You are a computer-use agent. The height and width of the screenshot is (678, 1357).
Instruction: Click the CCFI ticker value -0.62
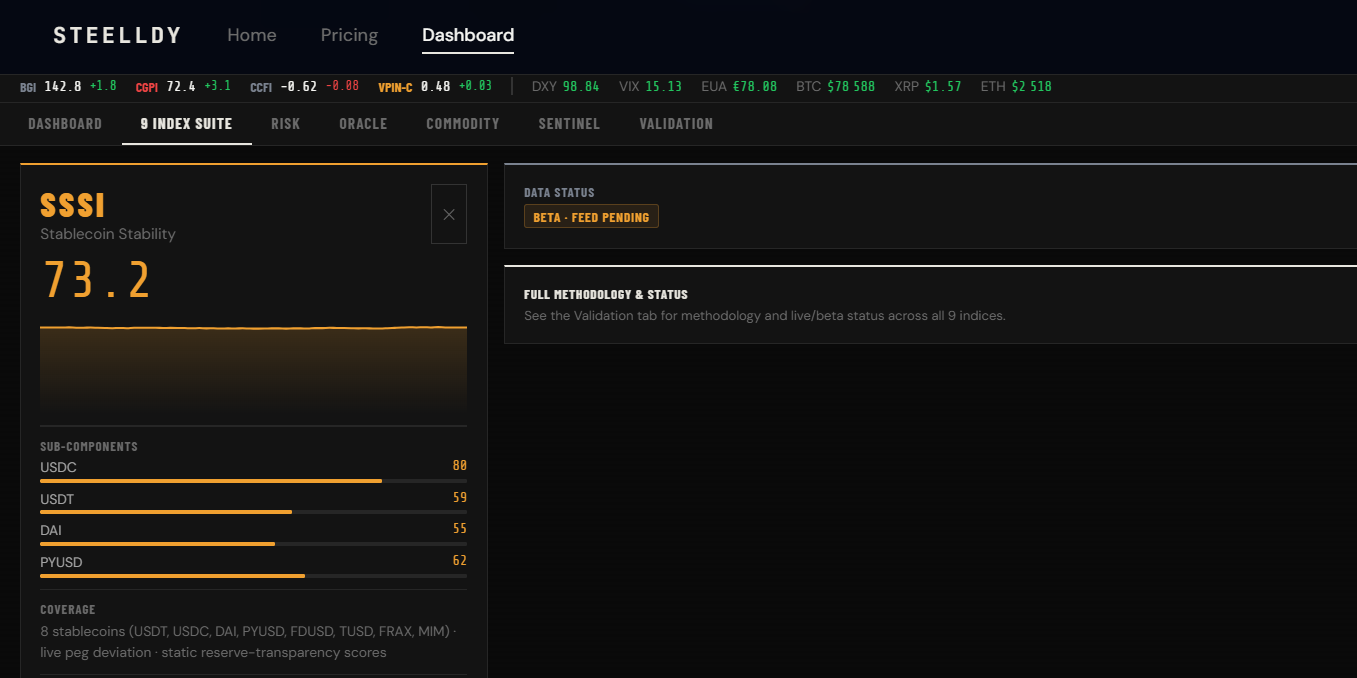pyautogui.click(x=298, y=87)
